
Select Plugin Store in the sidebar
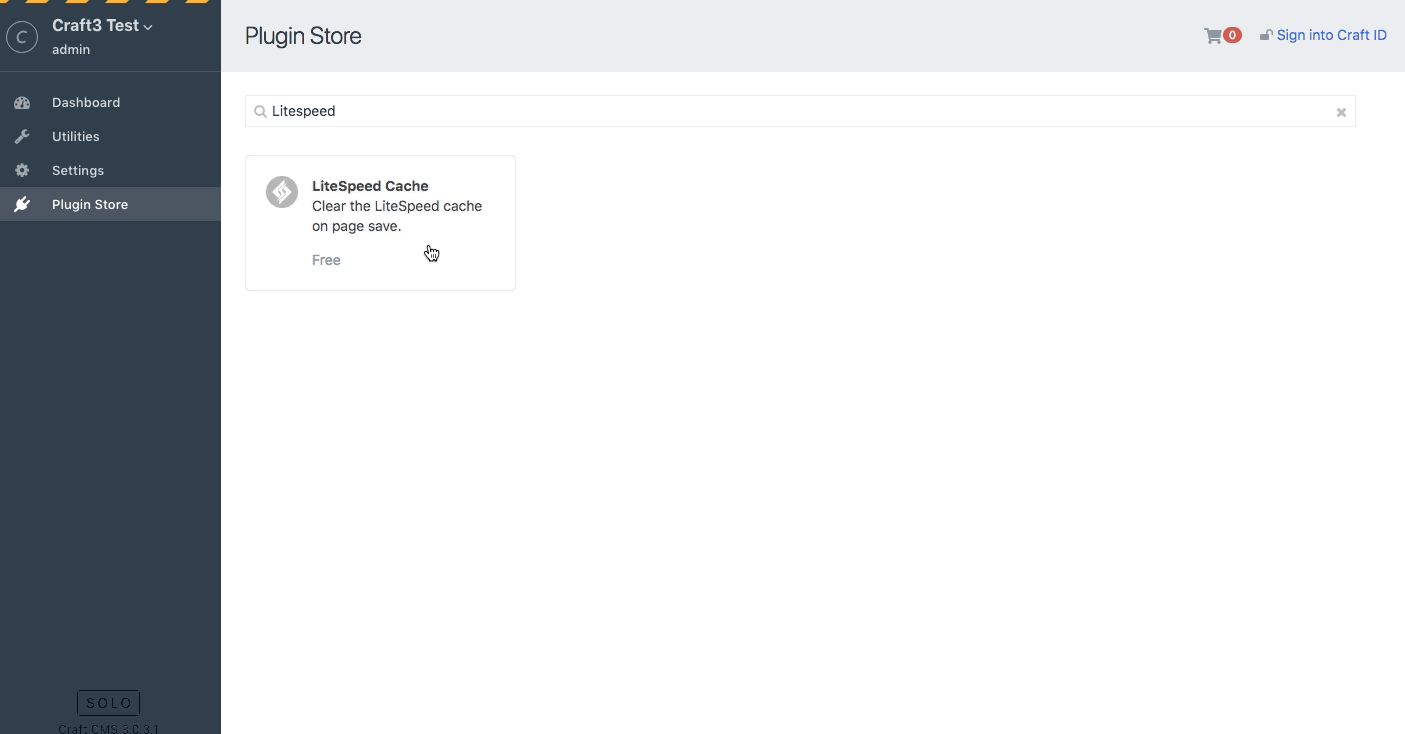[110, 205]
